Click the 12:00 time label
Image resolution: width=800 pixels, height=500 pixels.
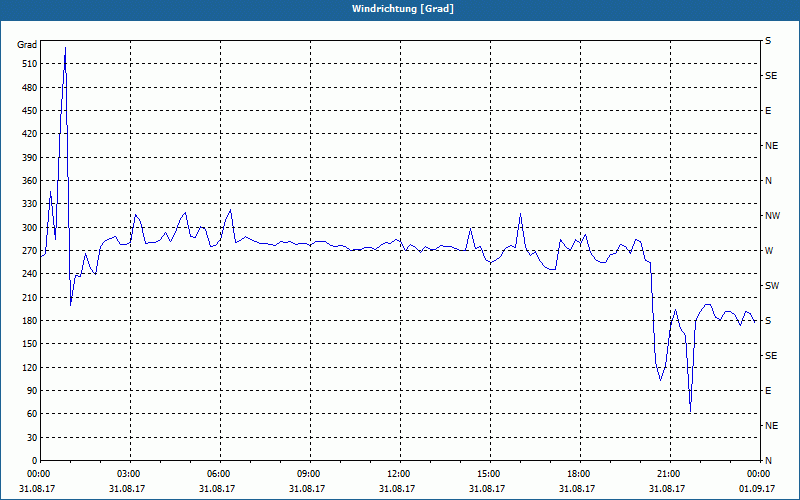click(398, 474)
